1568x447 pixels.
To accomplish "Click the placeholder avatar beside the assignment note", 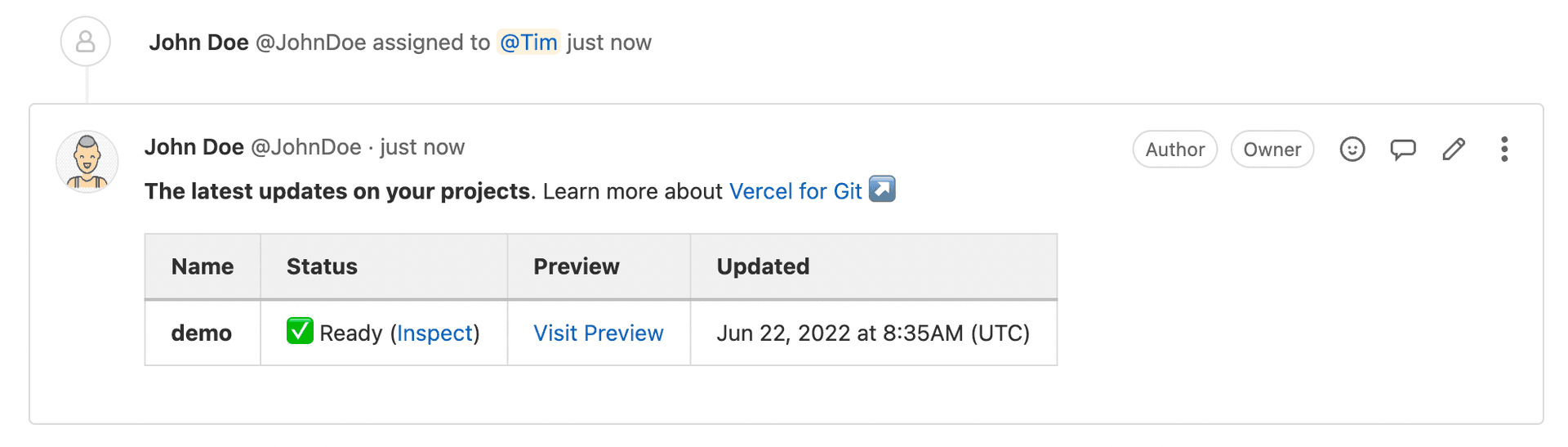I will tap(86, 42).
